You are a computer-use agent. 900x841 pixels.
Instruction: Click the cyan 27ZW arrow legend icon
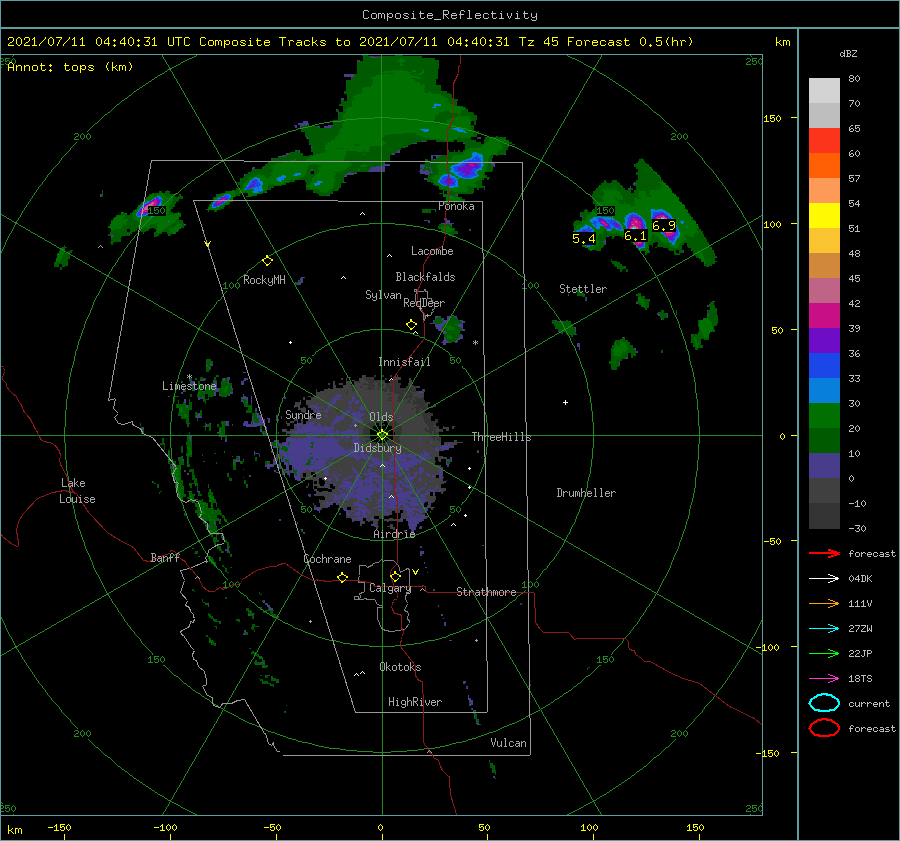pos(824,629)
